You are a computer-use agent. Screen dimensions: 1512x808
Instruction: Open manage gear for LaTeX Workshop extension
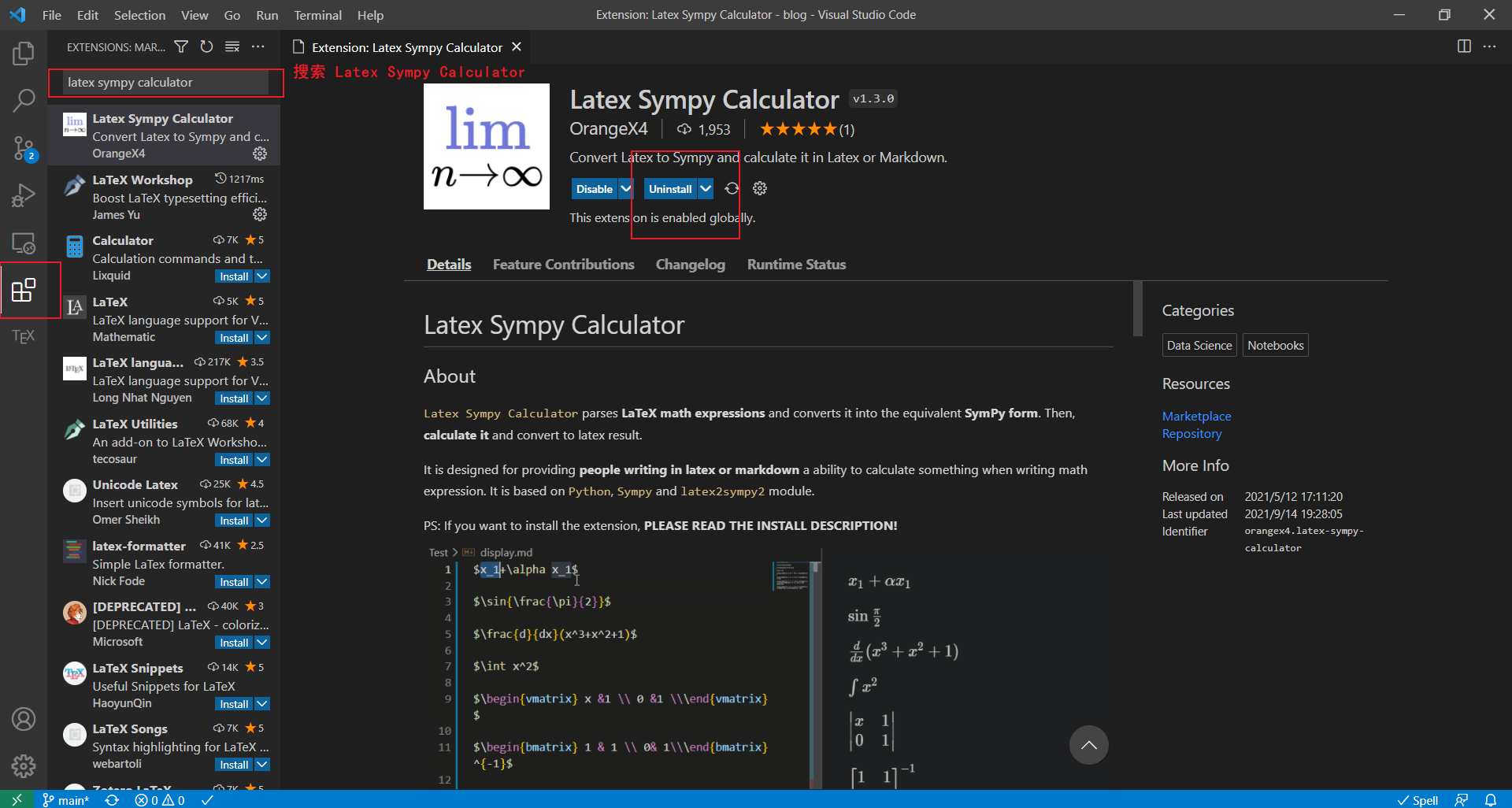point(260,214)
